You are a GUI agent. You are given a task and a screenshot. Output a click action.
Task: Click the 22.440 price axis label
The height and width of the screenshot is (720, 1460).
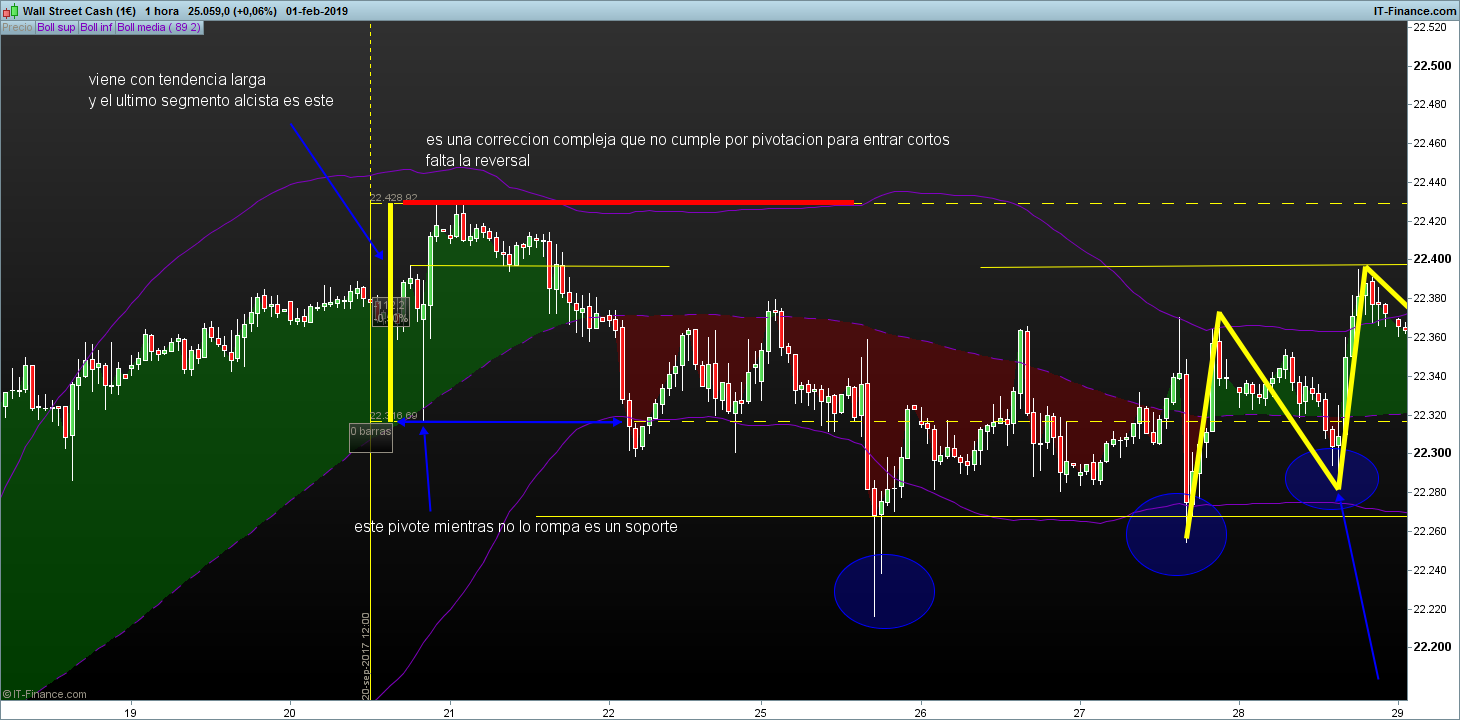[x=1430, y=183]
